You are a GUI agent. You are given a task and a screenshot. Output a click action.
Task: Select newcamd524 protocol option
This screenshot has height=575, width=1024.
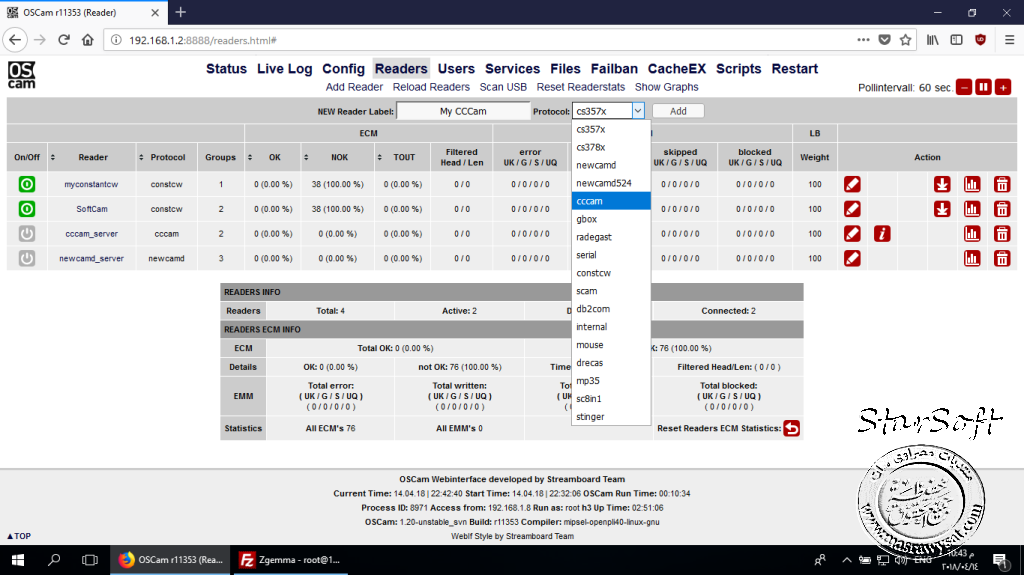pos(611,183)
